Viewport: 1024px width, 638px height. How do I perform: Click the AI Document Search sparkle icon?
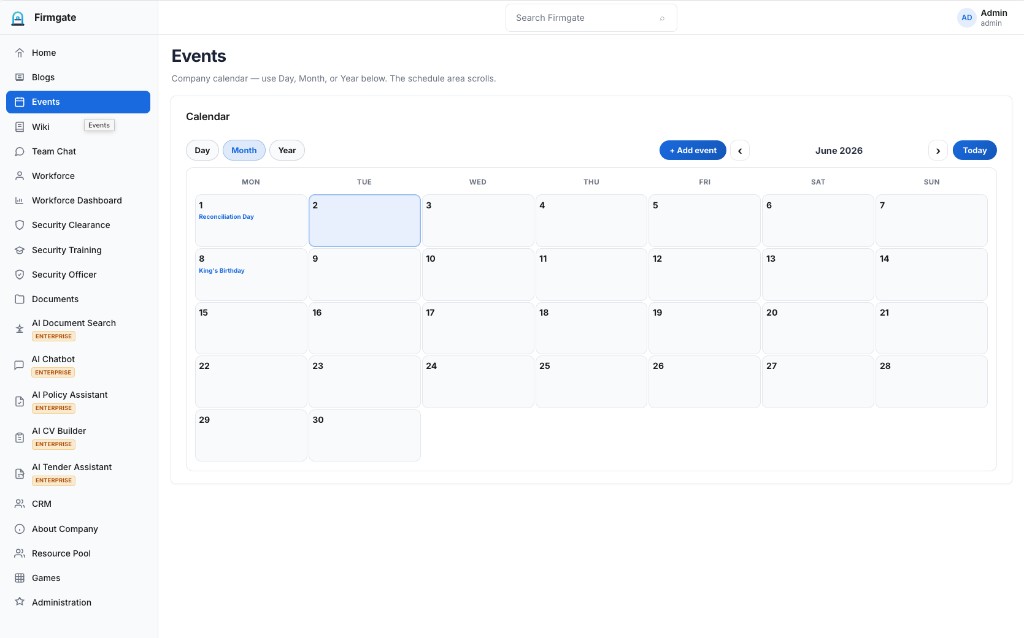20,329
